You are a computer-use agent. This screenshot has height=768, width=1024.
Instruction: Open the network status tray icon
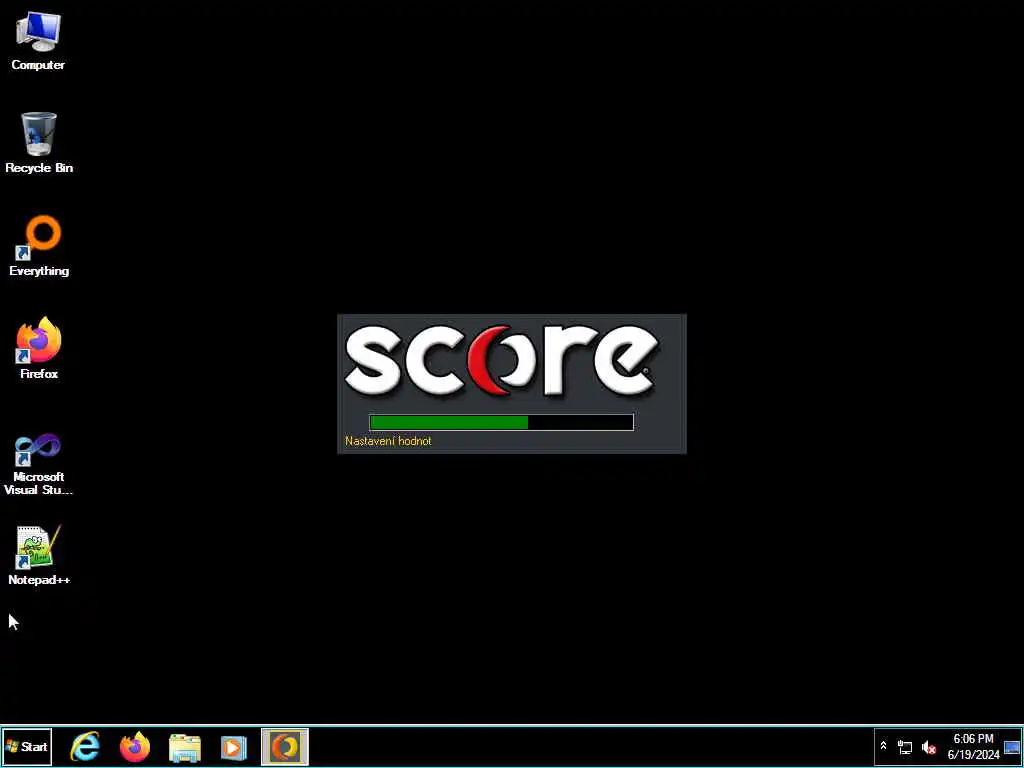[904, 746]
